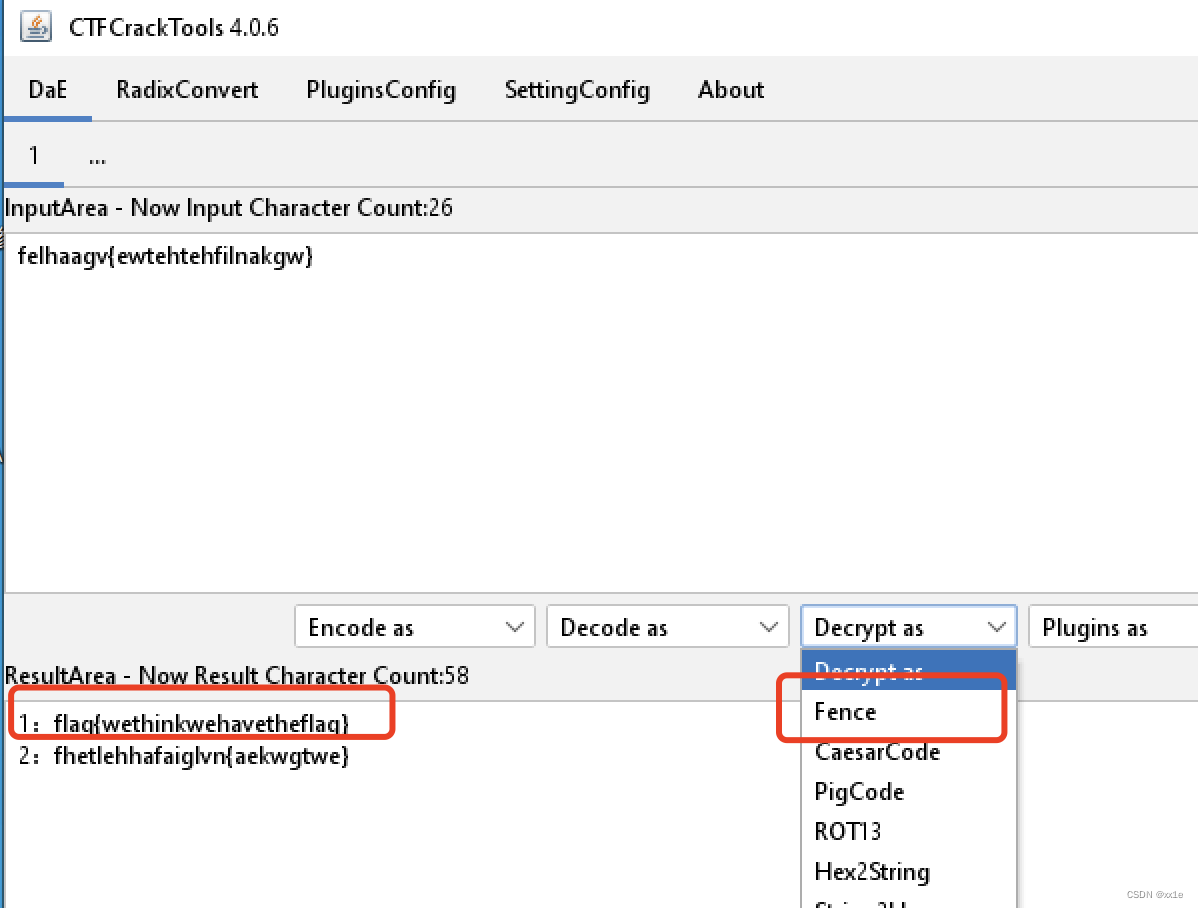Open PluginsConfig
1198x908 pixels.
point(381,90)
